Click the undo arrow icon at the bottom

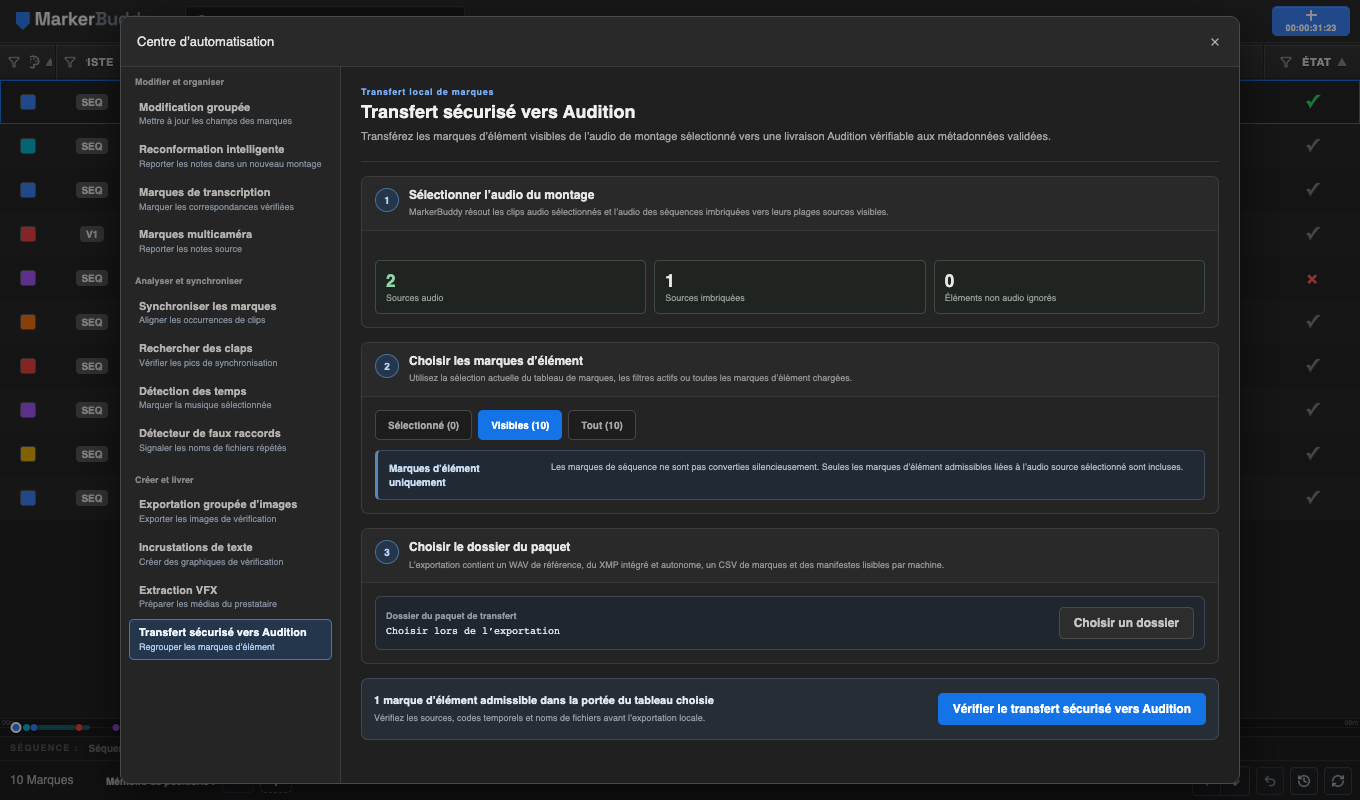click(x=1269, y=781)
